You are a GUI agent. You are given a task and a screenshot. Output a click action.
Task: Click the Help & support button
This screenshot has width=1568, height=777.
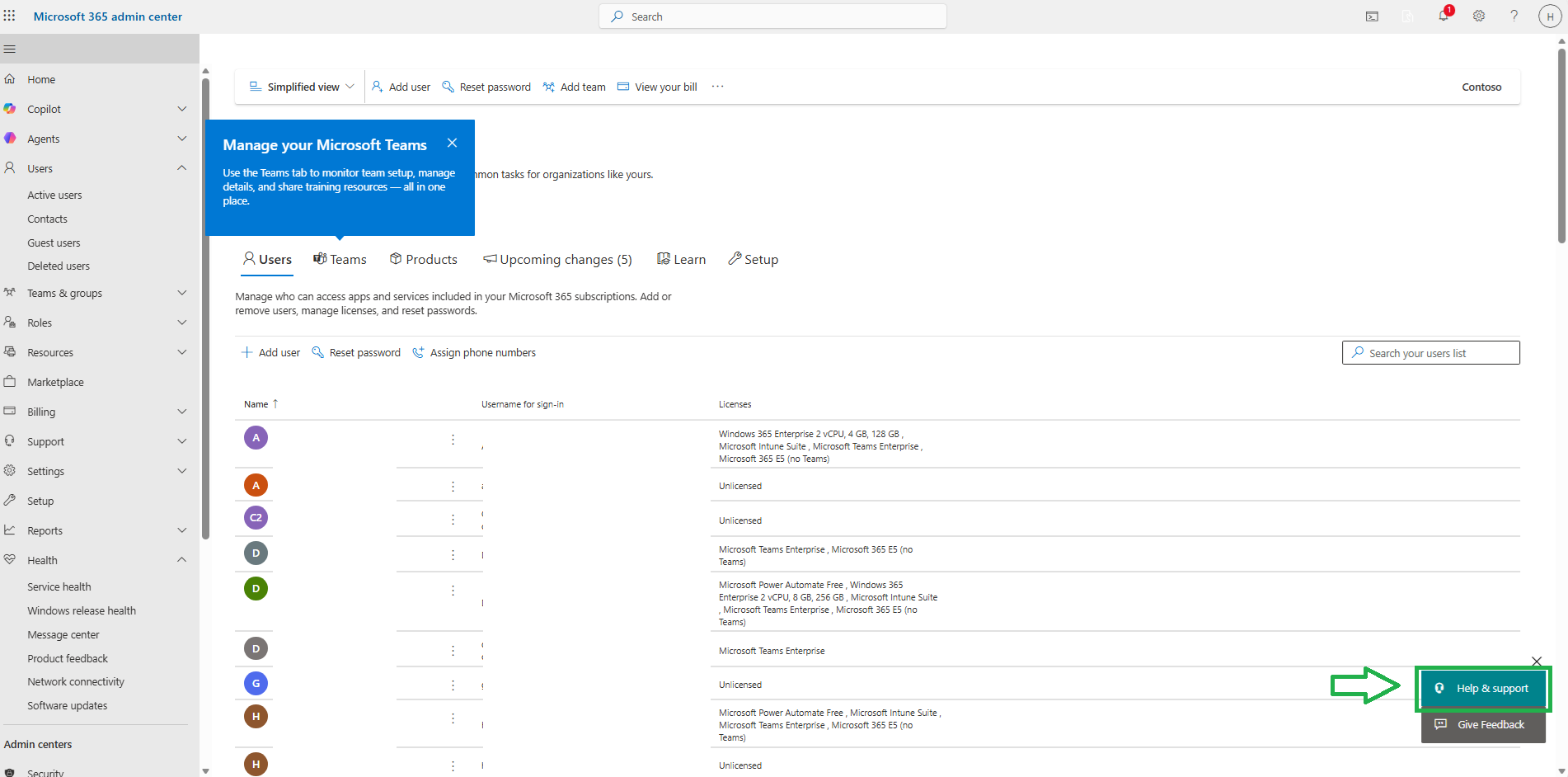pyautogui.click(x=1483, y=689)
